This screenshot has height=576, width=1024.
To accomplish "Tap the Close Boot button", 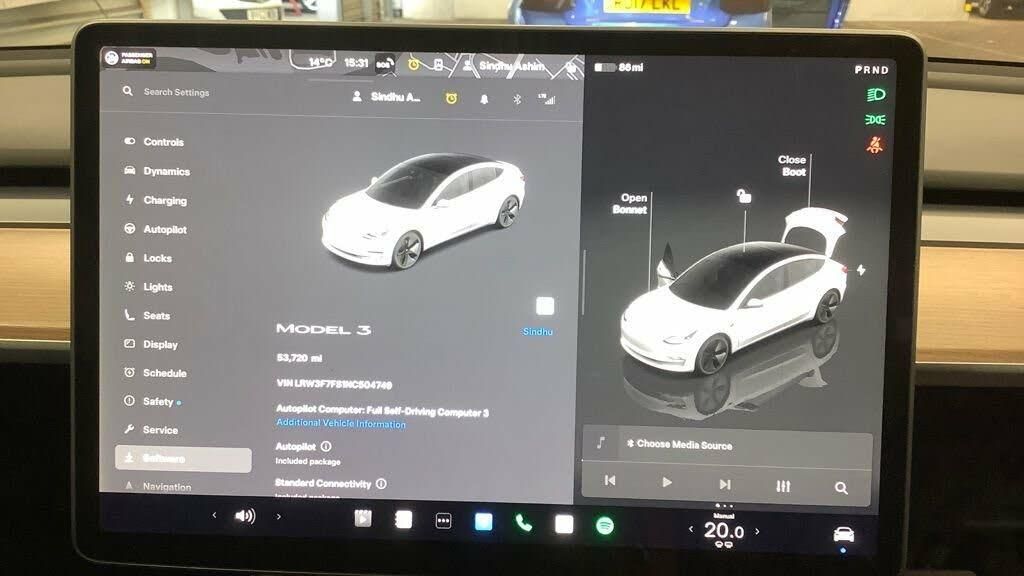I will [x=792, y=166].
